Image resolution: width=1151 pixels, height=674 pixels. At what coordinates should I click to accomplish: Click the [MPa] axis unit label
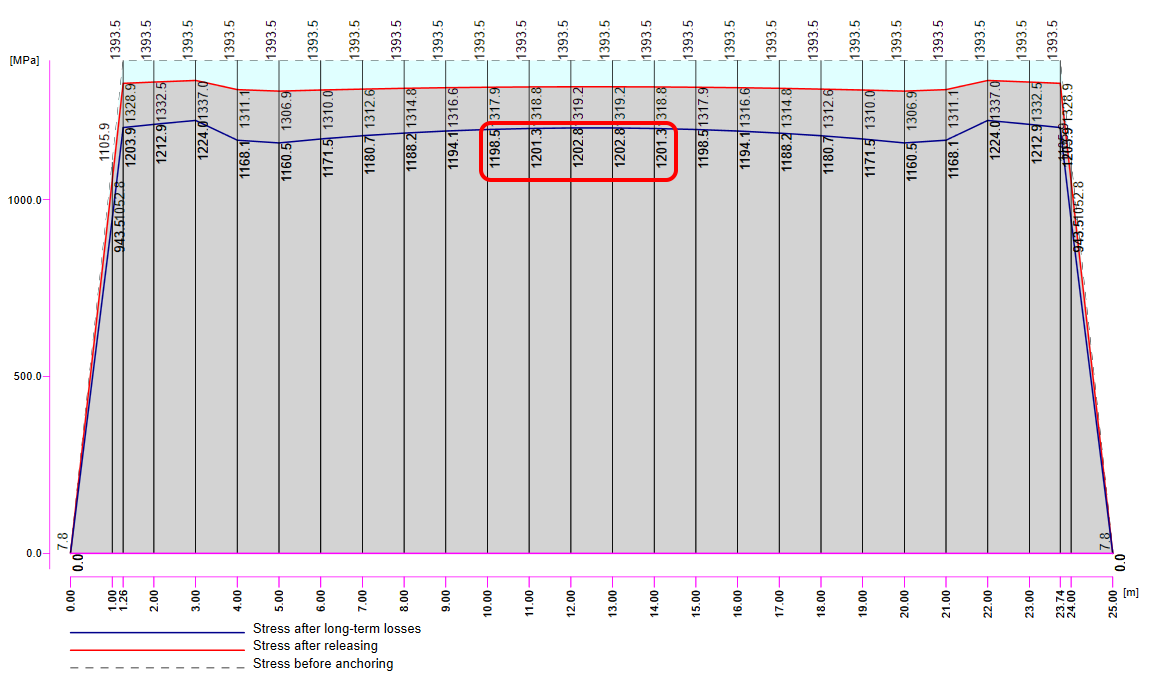pos(24,60)
